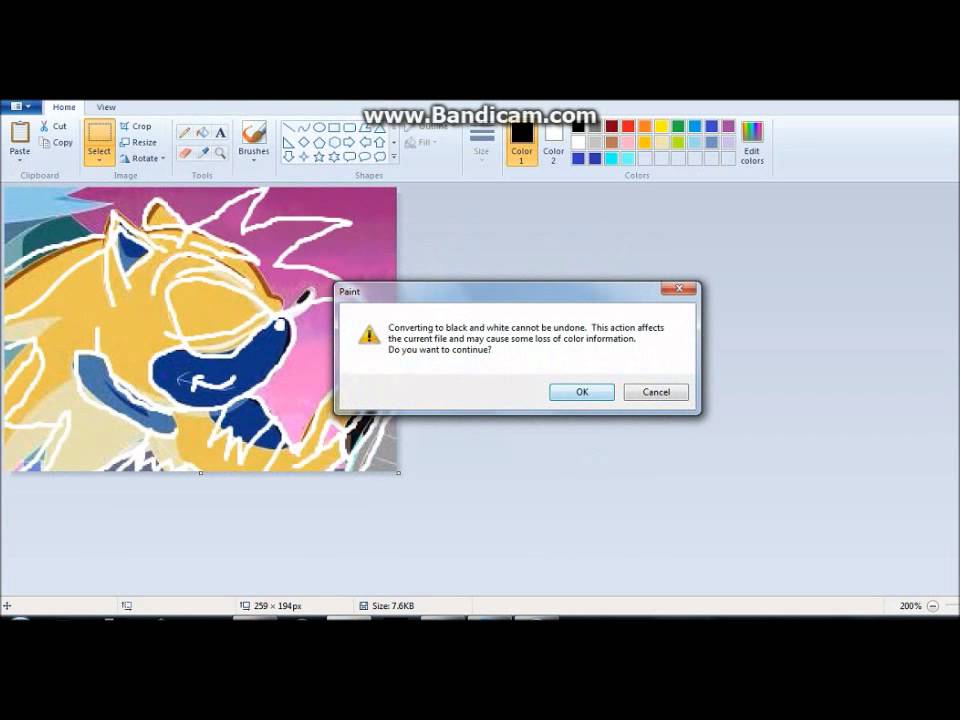Click the Copy button

tap(56, 143)
